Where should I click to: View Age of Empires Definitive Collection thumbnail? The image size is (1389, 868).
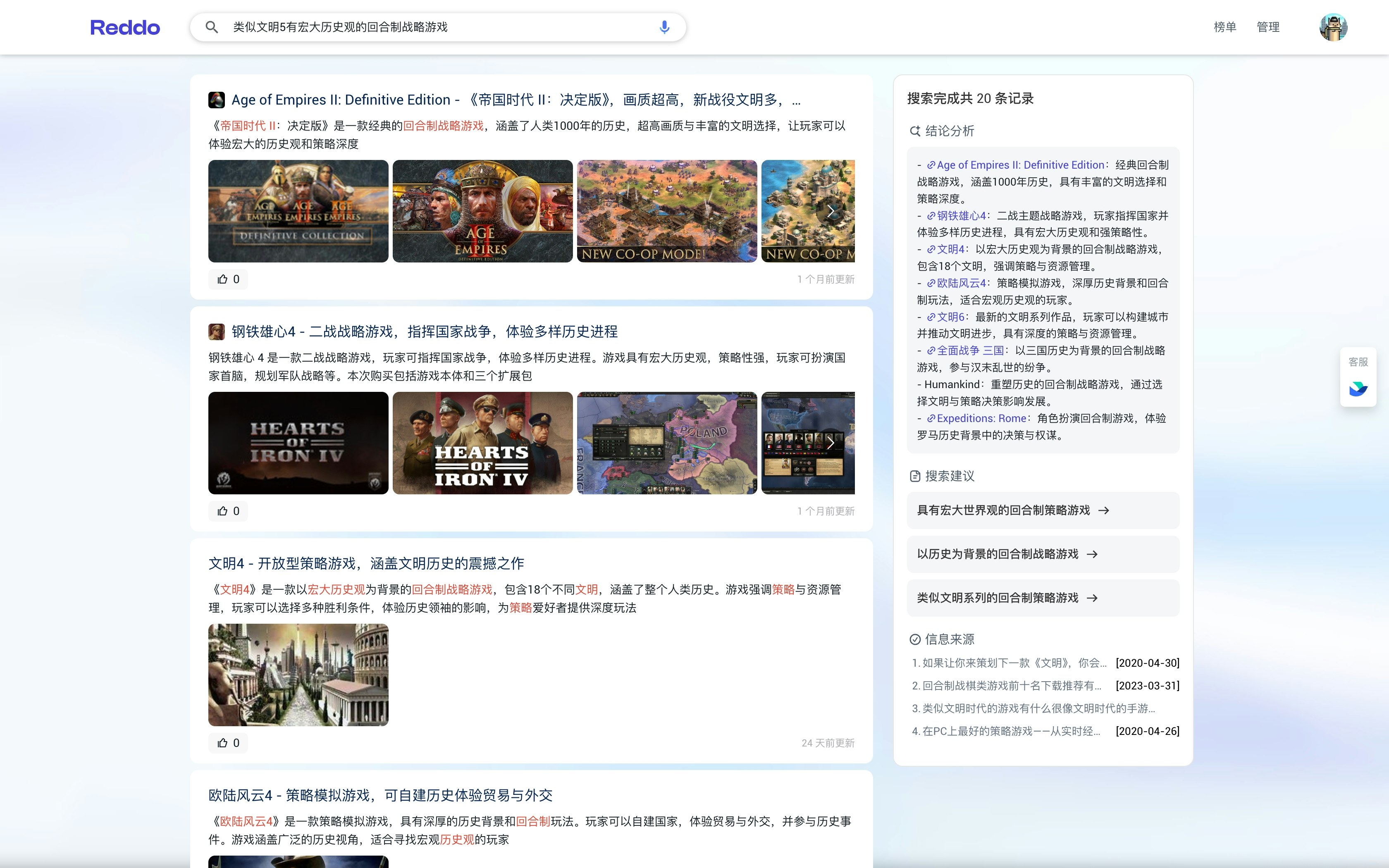[x=298, y=211]
